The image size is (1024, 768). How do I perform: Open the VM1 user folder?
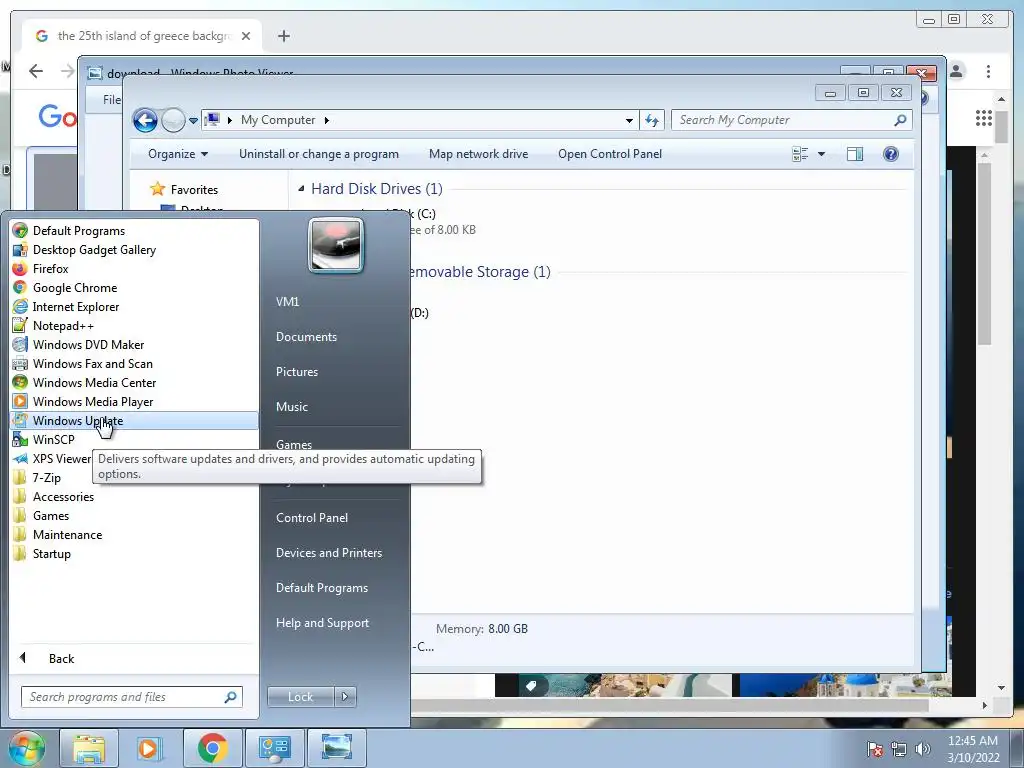pos(287,302)
